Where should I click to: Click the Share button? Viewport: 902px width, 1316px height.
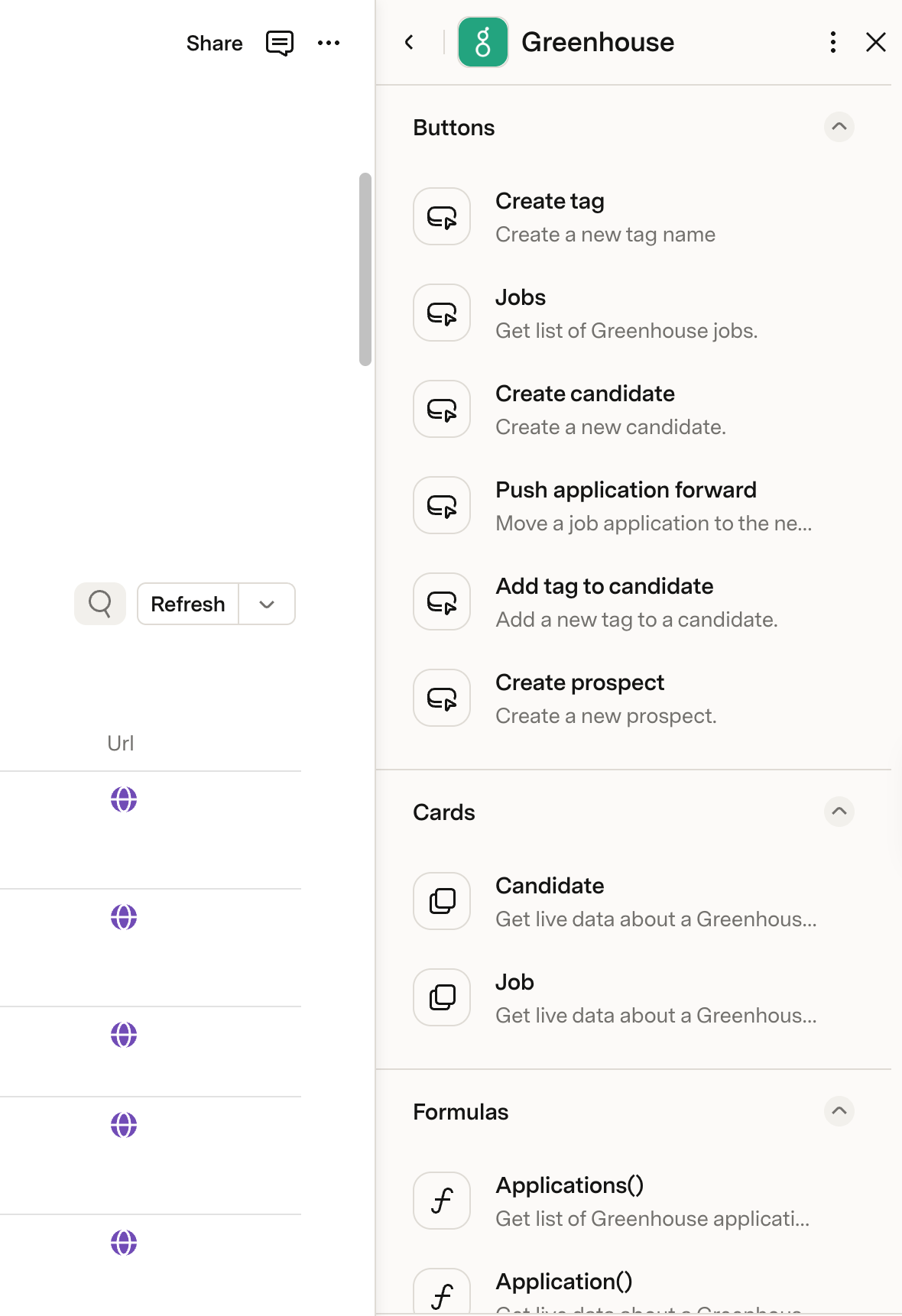[214, 43]
